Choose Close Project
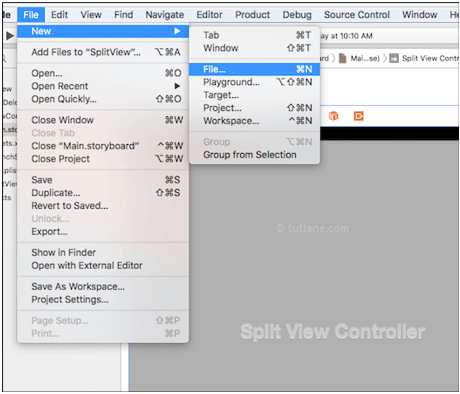Image resolution: width=460 pixels, height=394 pixels. (103, 159)
